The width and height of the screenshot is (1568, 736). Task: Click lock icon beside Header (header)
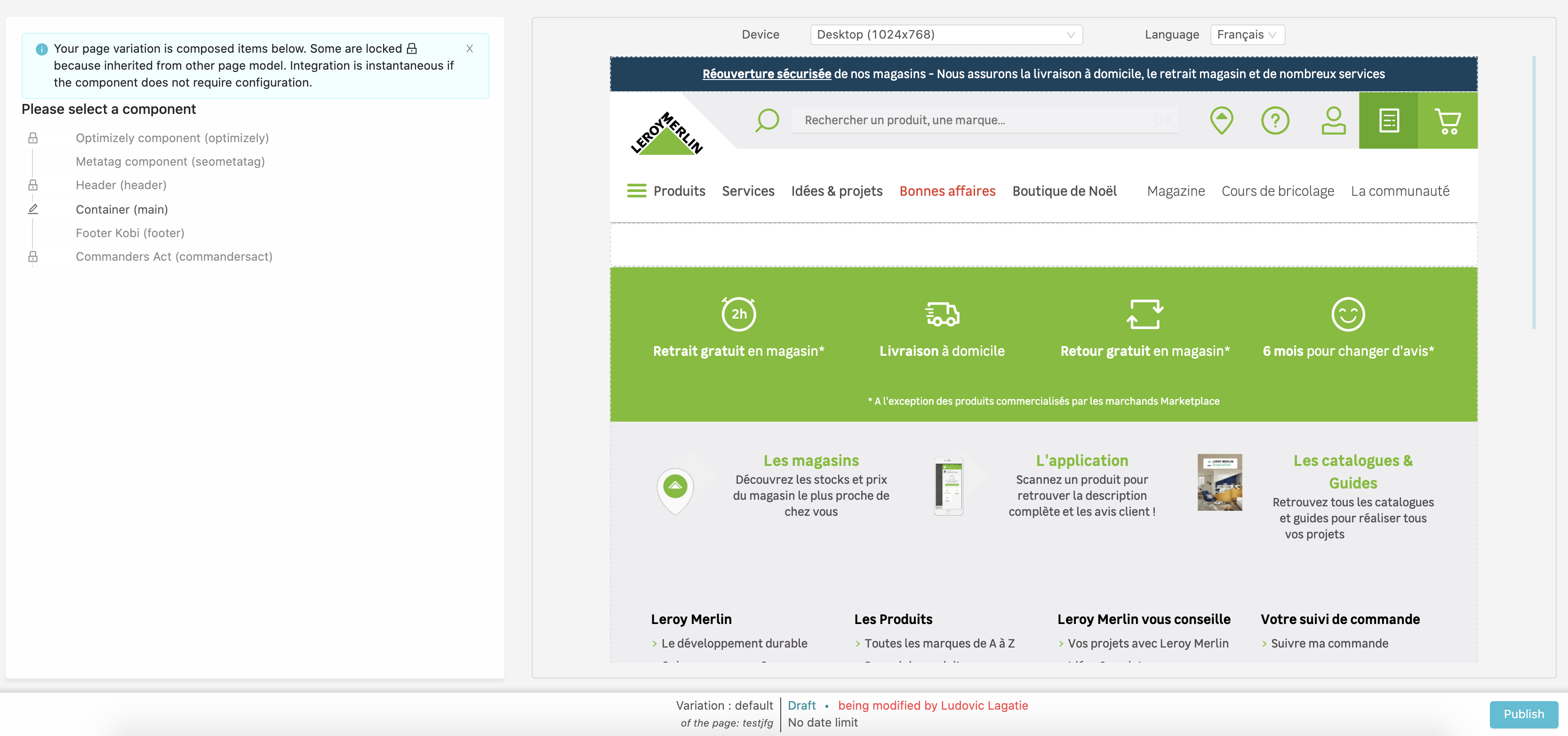(33, 185)
